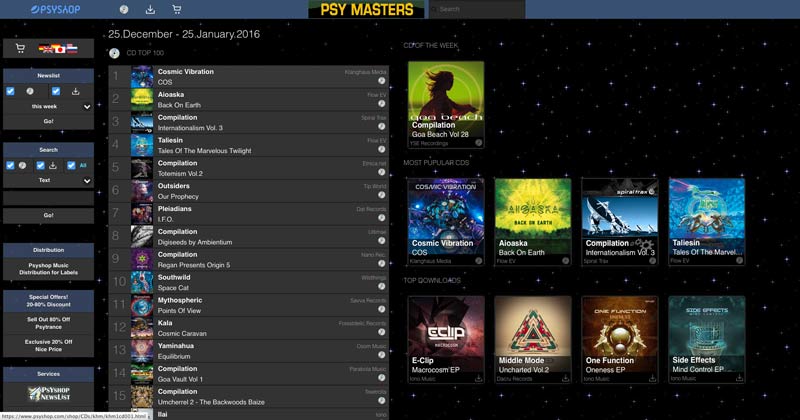800x420 pixels.
Task: Click CD icon on Outsiders Our Prophecy row
Action: click(381, 195)
